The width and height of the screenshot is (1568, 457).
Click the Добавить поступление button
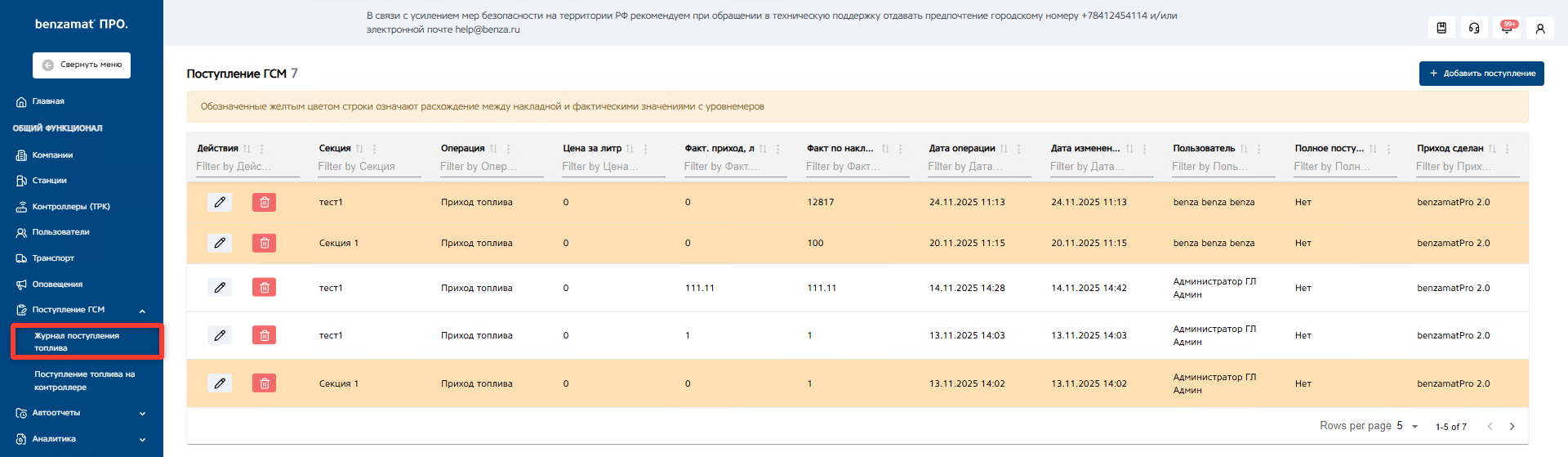[1481, 74]
